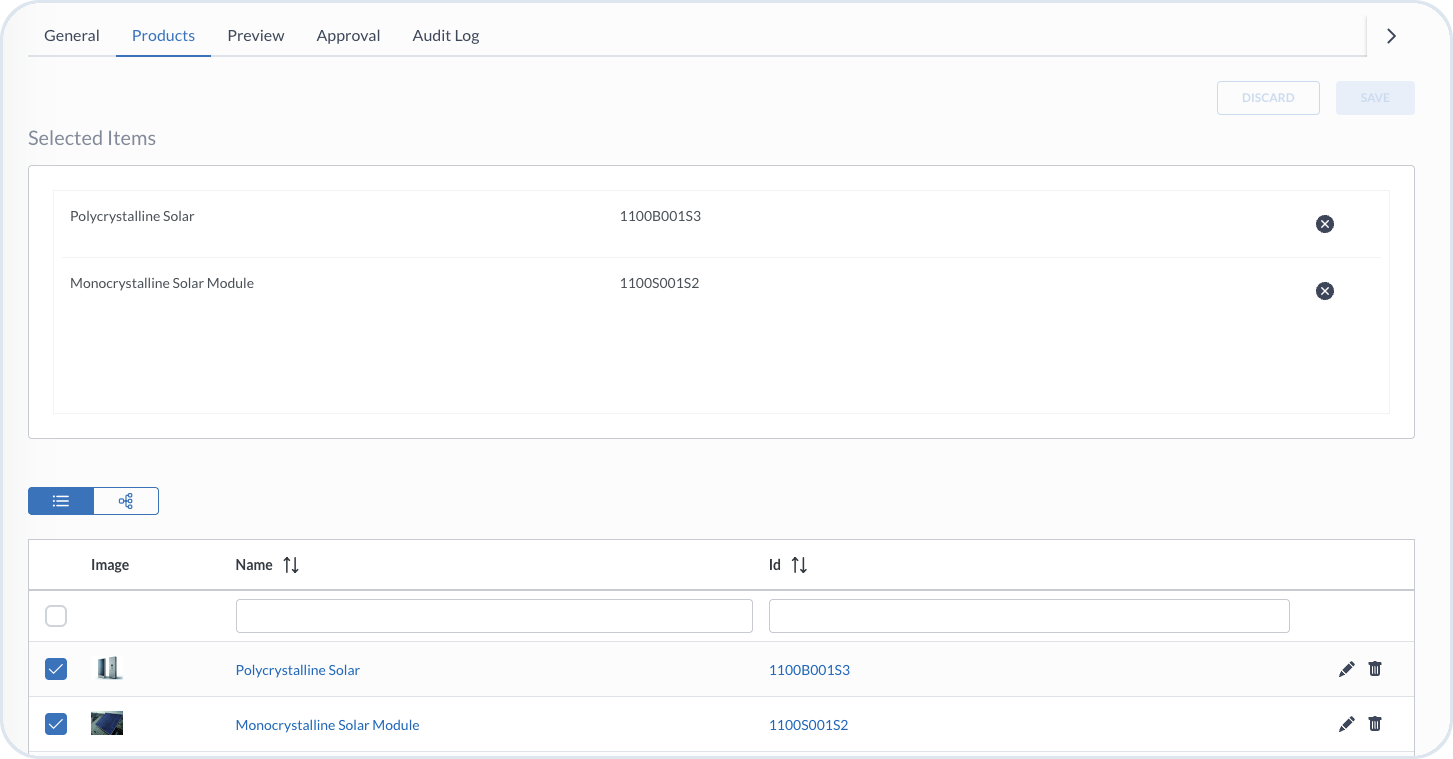Open the 1100S001S2 id link in table

(808, 725)
